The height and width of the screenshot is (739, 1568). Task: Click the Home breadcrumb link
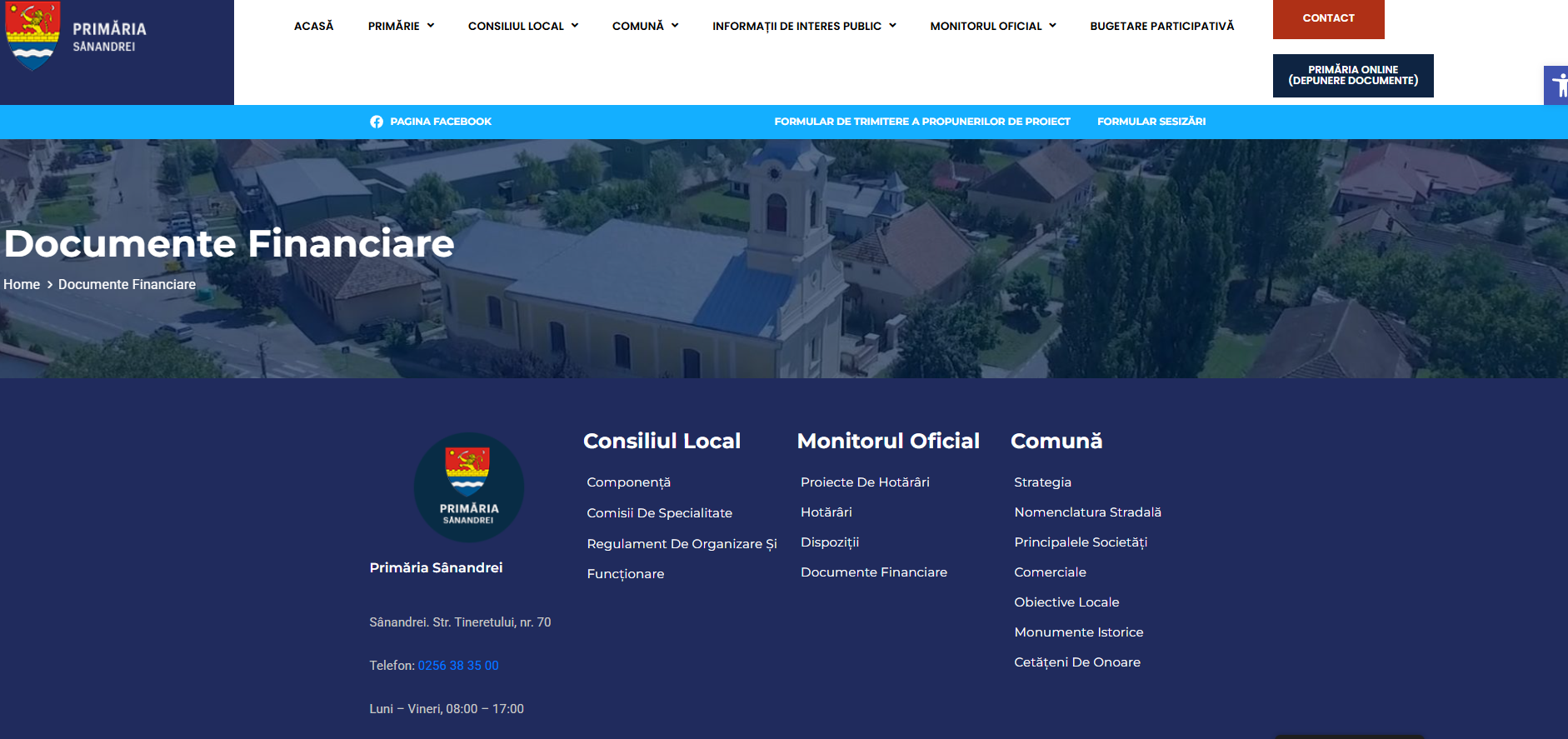[22, 284]
